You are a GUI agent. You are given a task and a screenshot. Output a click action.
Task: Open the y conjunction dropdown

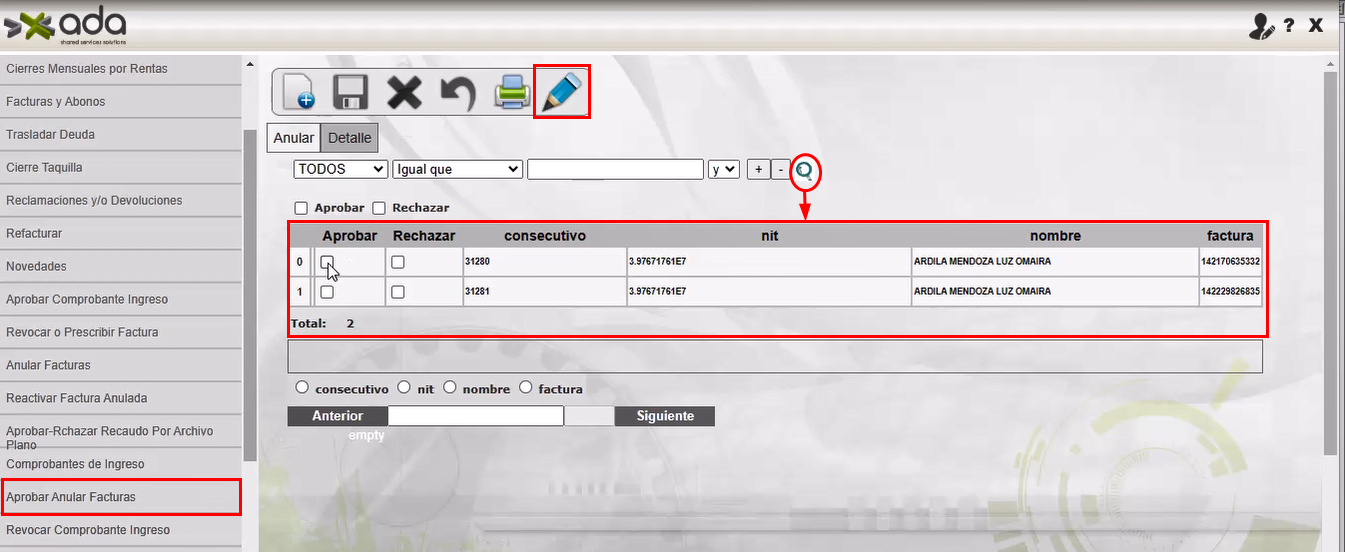(x=723, y=170)
